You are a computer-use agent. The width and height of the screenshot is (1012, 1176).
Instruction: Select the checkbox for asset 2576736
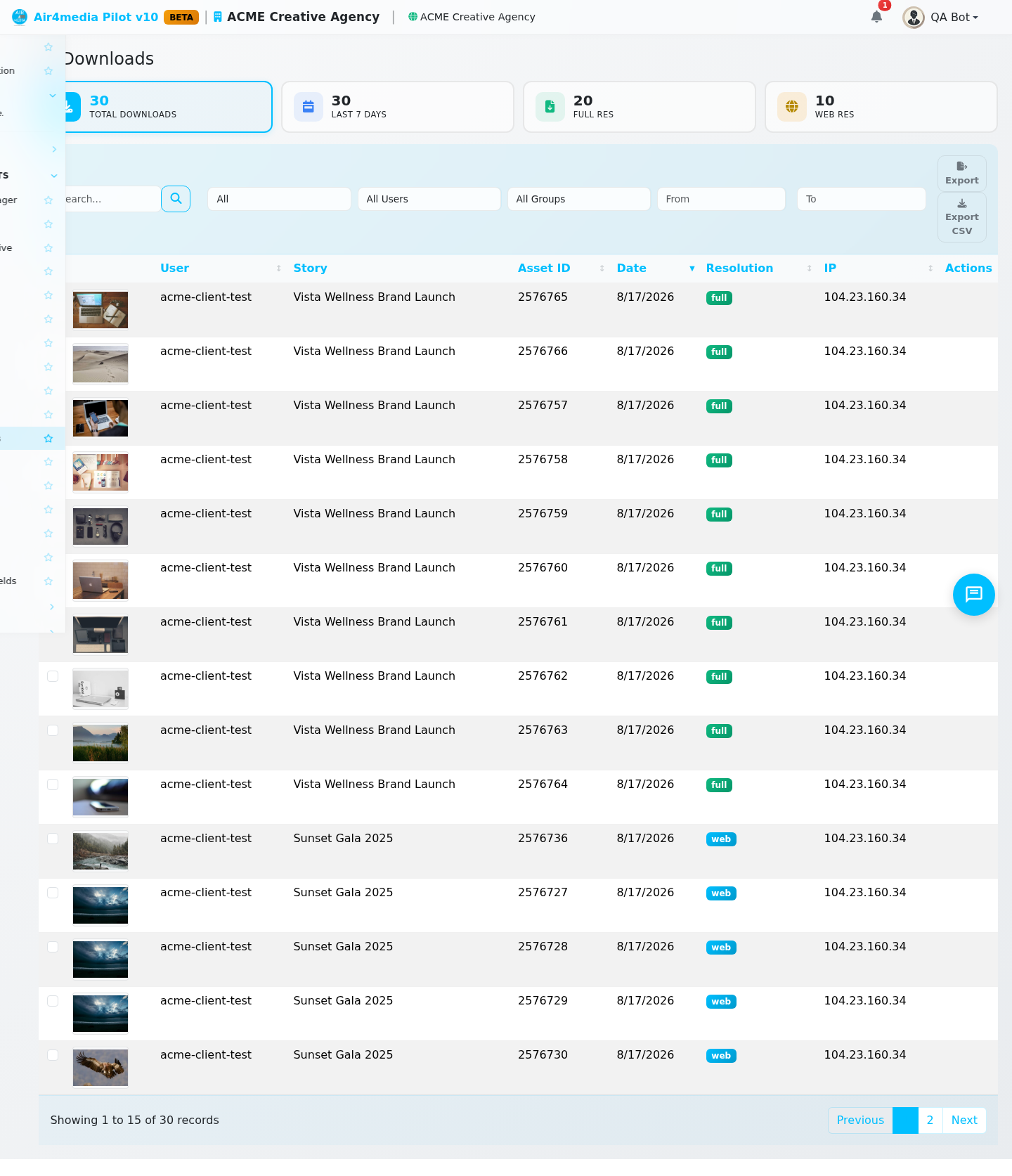click(x=53, y=839)
